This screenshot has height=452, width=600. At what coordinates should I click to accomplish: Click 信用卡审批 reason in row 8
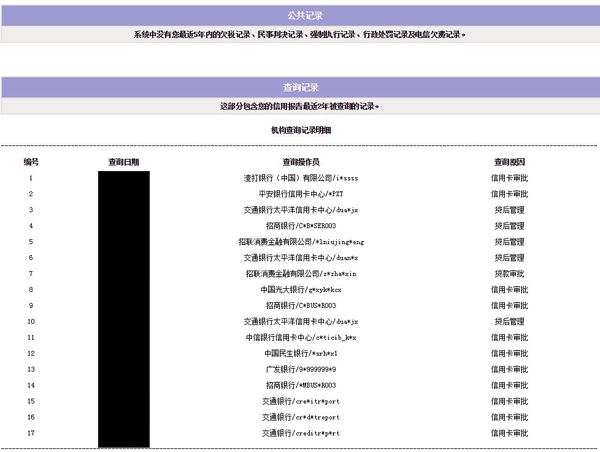click(509, 290)
